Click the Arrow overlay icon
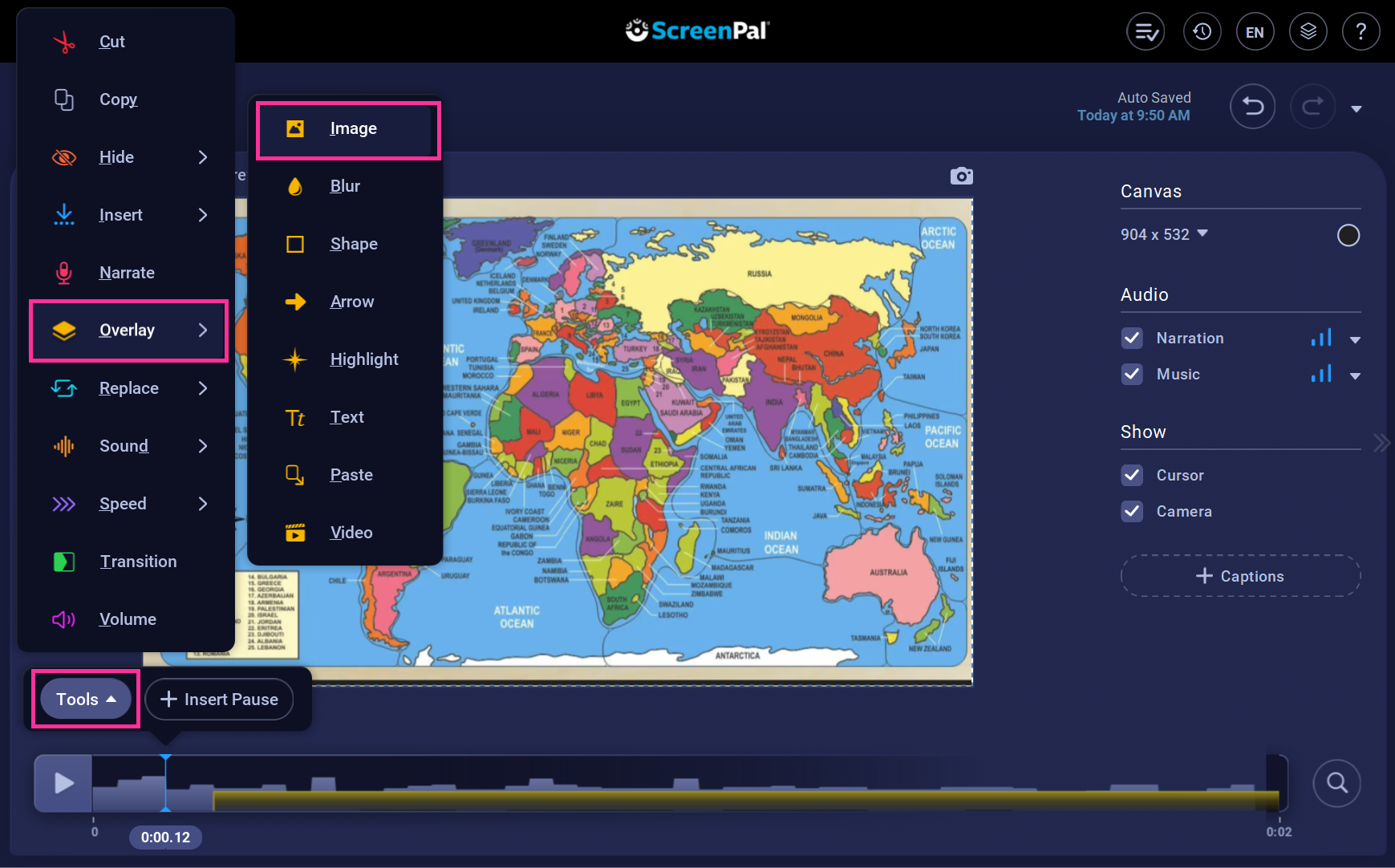The height and width of the screenshot is (868, 1395). [295, 302]
